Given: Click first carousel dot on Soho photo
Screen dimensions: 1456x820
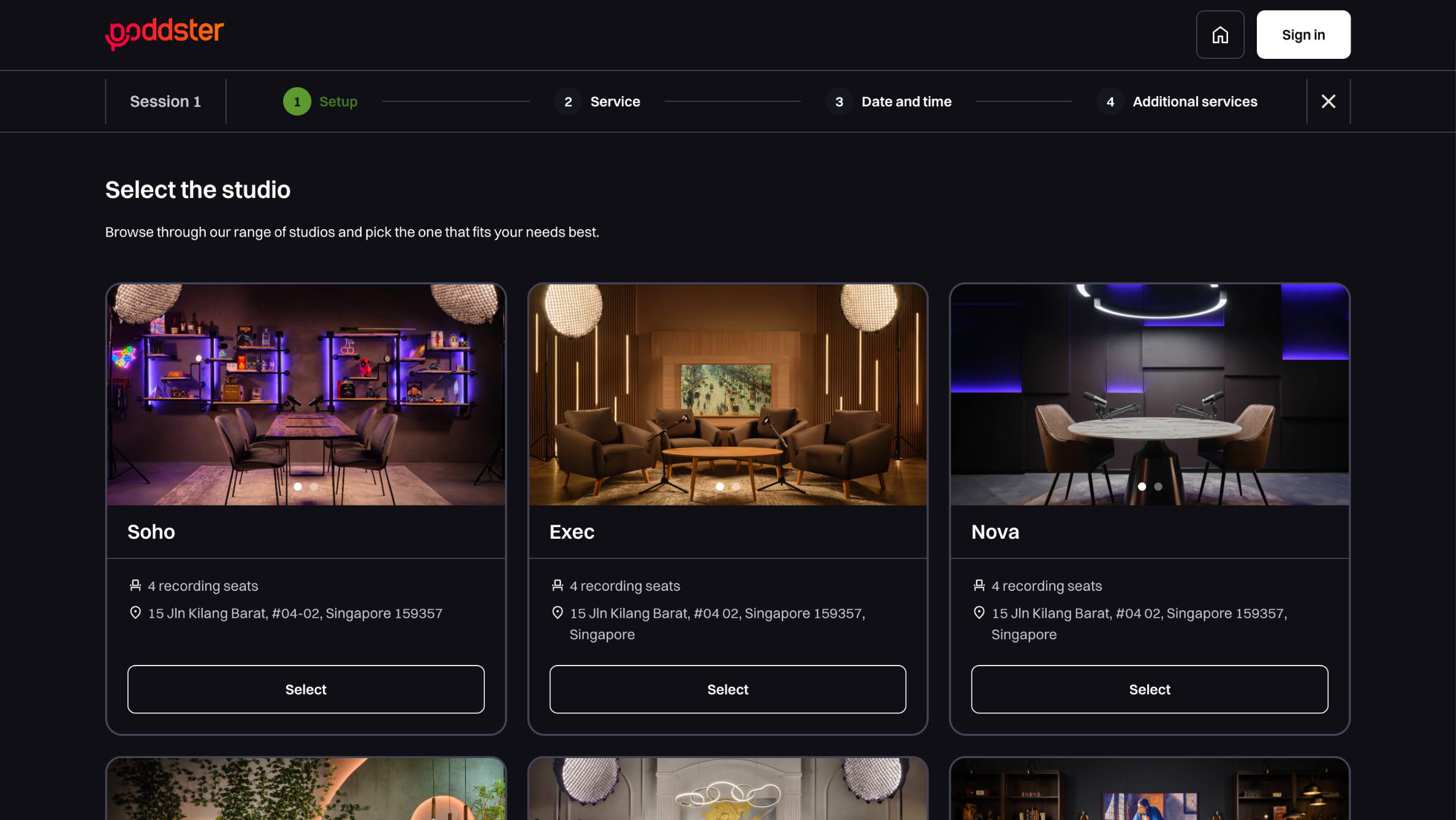Looking at the screenshot, I should pyautogui.click(x=298, y=486).
